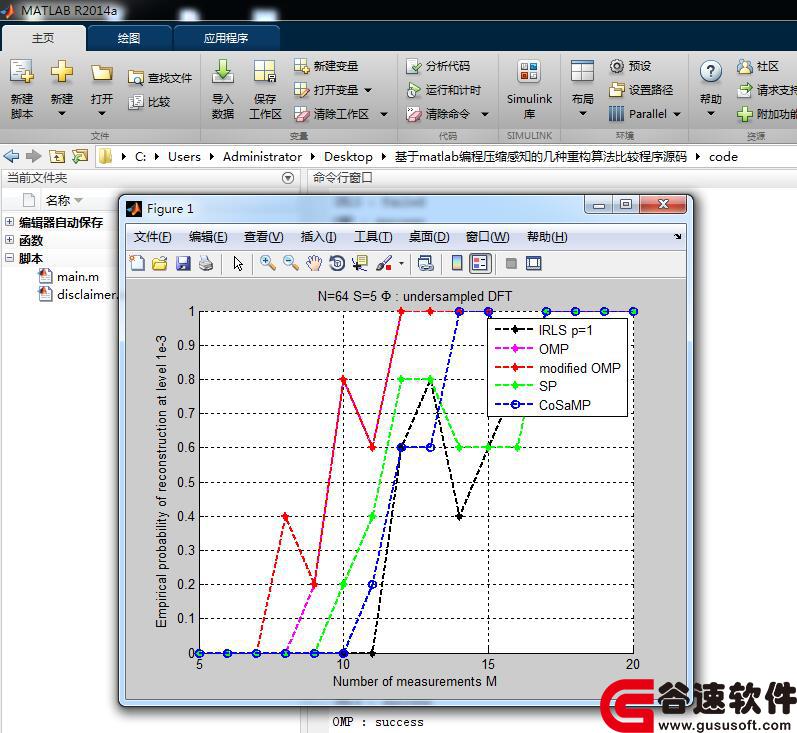Click Save Figure icon in Figure 1 toolbar

coord(183,263)
